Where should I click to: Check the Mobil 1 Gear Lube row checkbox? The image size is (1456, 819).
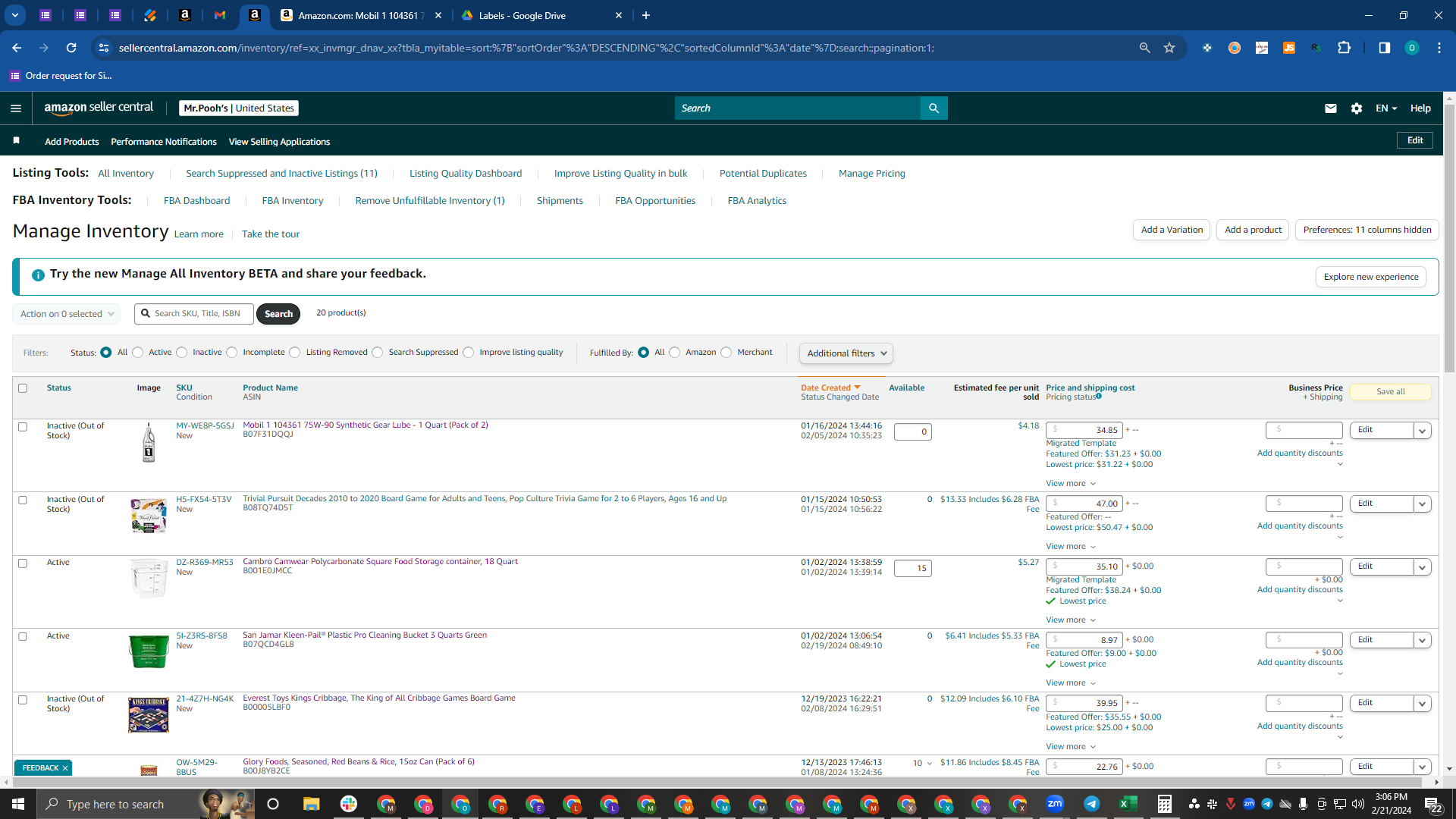23,427
